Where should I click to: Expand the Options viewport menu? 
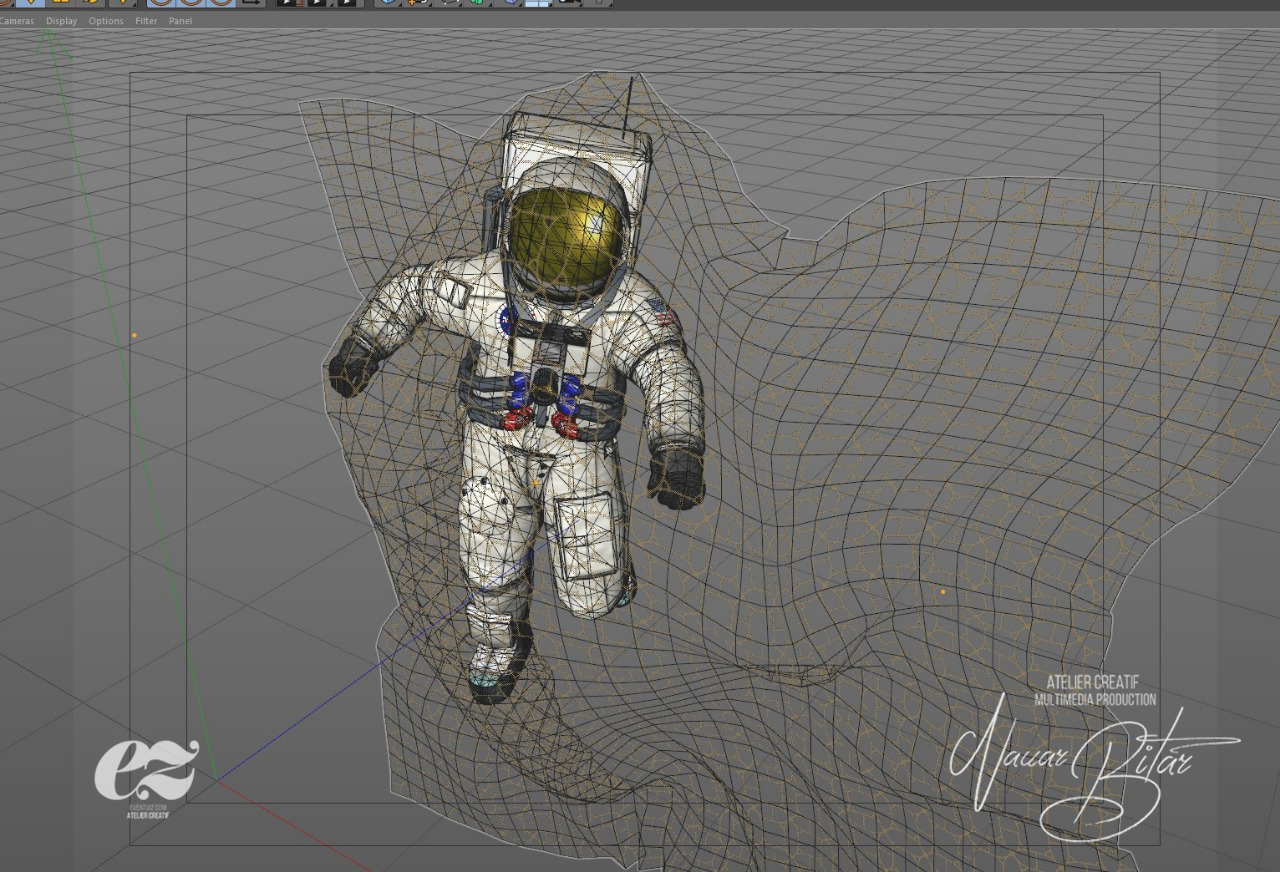106,21
